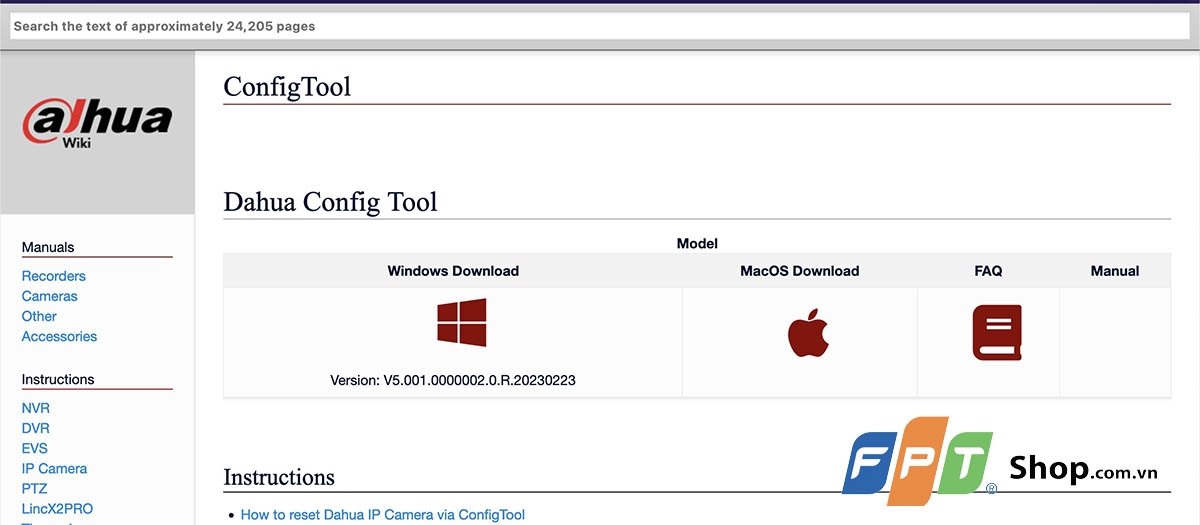
Task: Open LincX2PRO instructions link
Action: click(x=58, y=508)
